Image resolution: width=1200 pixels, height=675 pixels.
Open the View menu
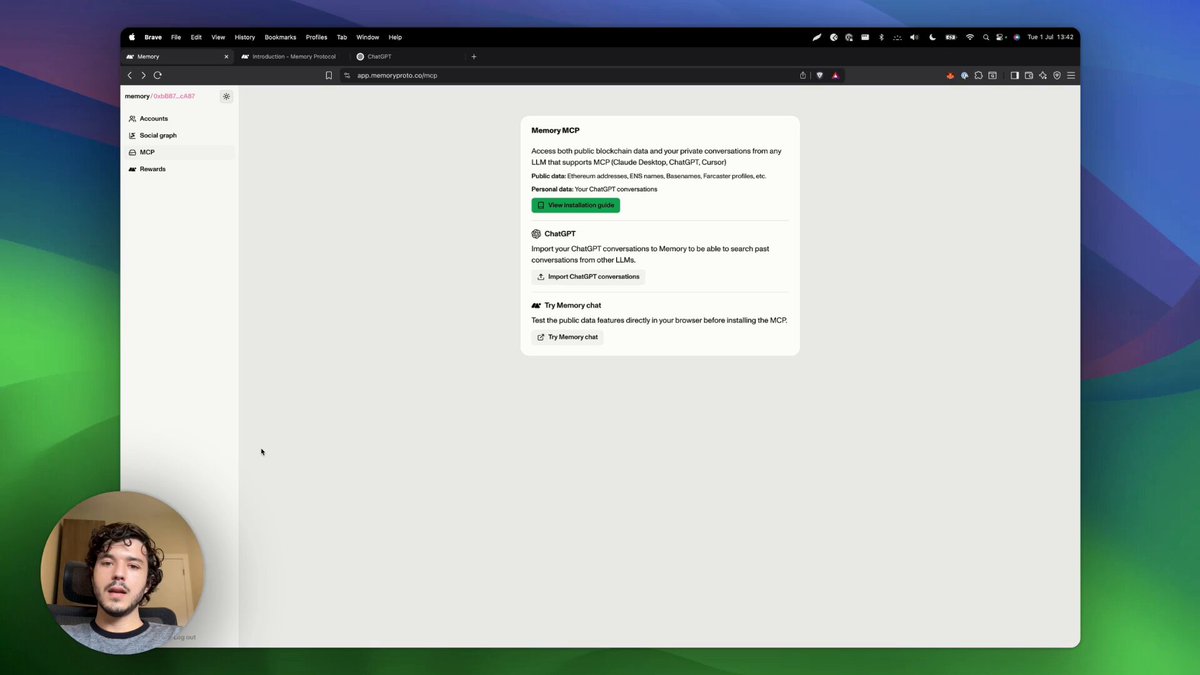(x=218, y=37)
